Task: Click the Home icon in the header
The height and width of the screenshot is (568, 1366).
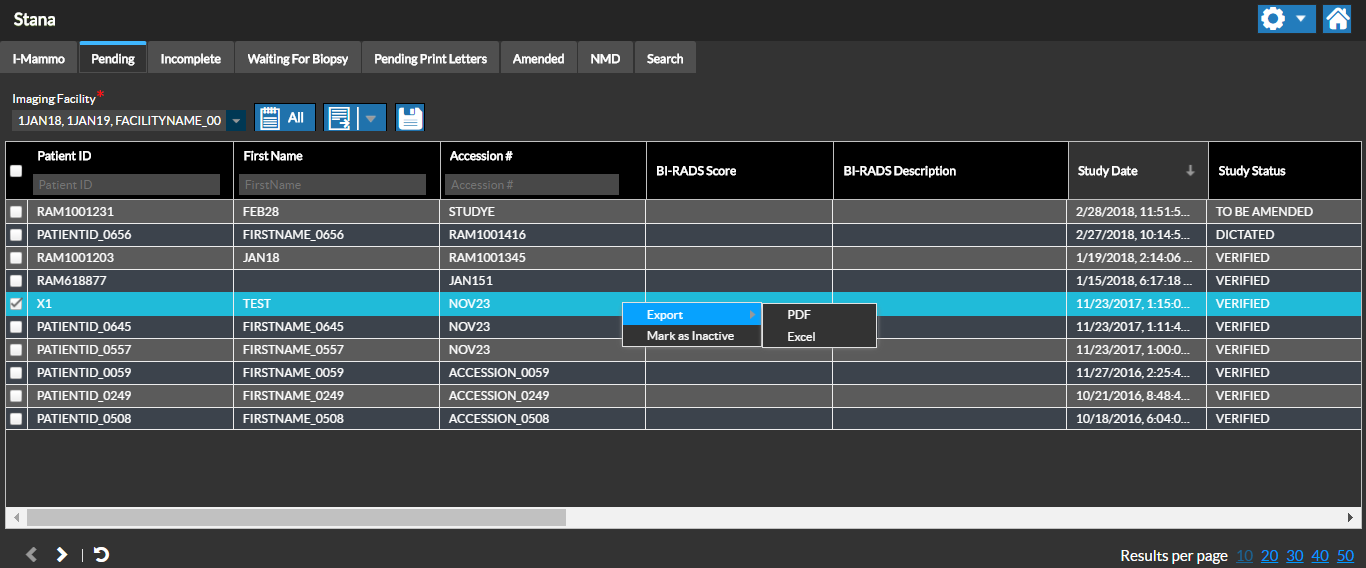Action: 1337,19
